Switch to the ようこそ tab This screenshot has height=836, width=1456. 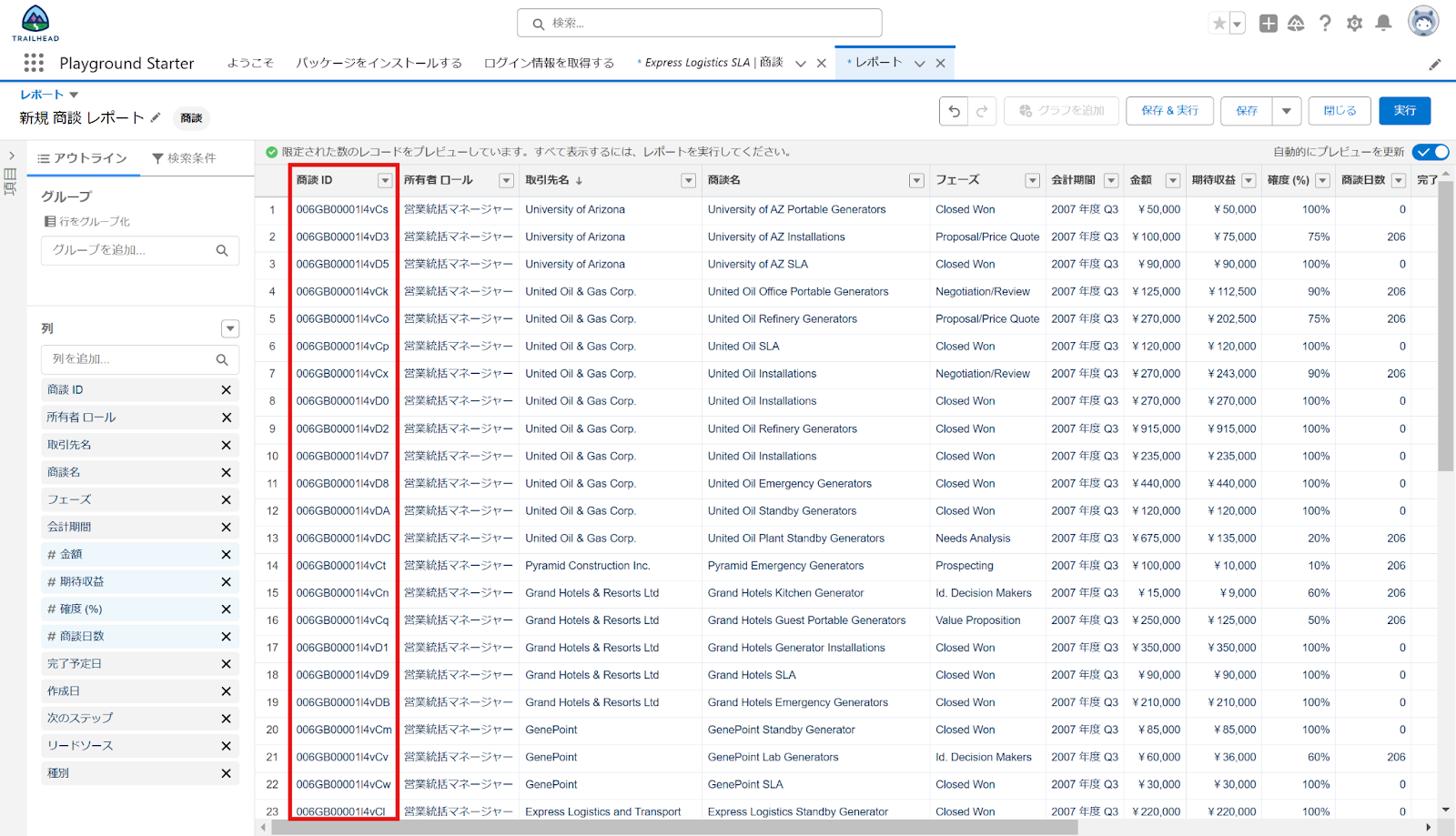click(x=250, y=62)
